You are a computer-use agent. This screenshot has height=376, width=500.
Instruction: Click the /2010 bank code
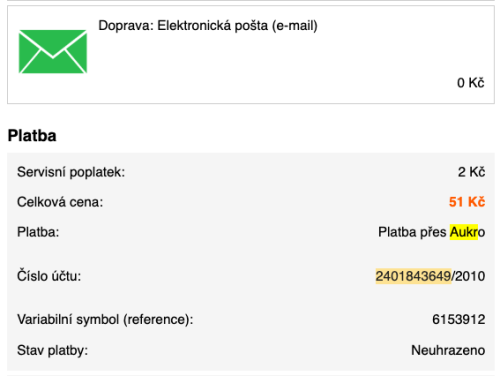[468, 276]
